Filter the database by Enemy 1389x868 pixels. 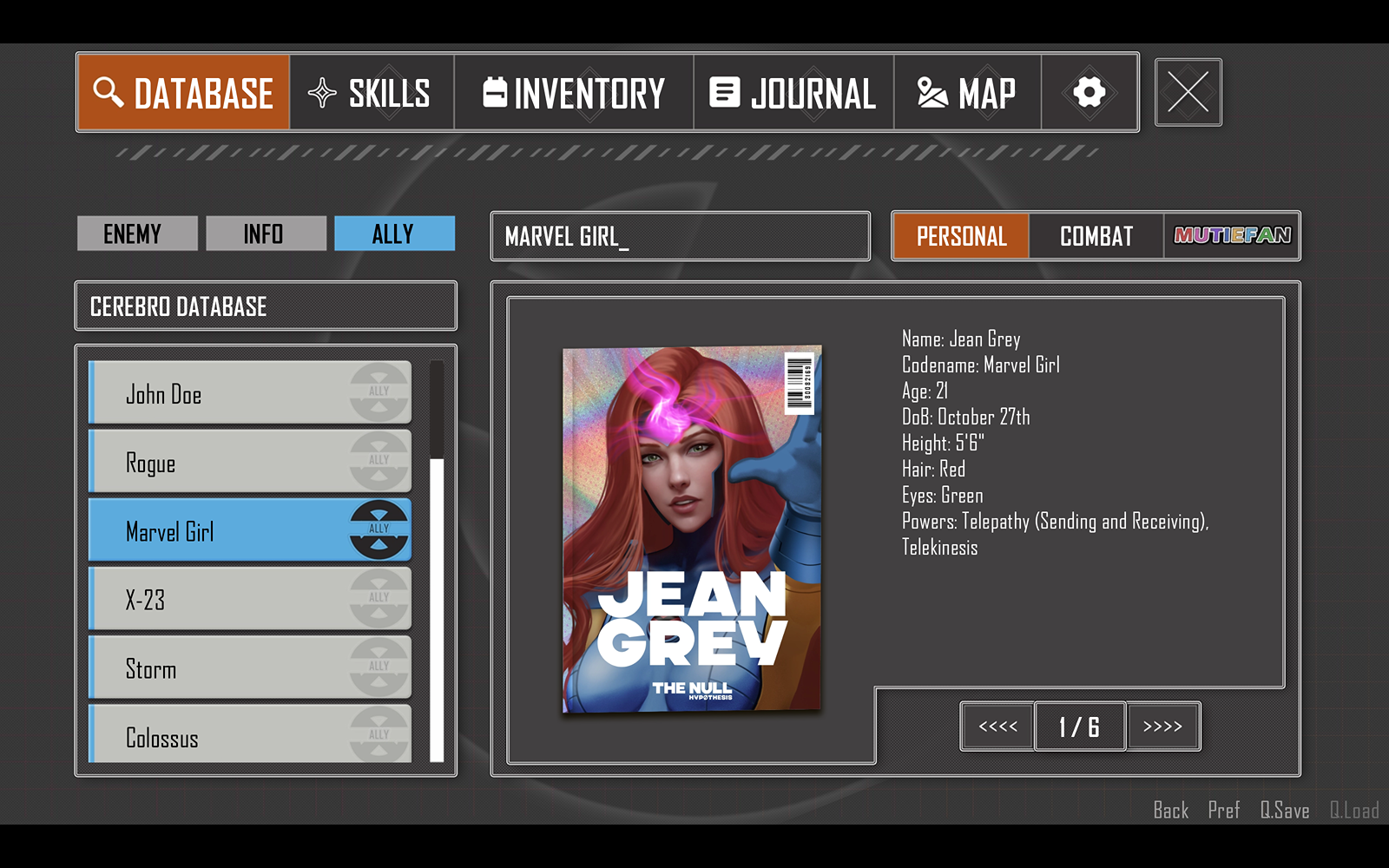137,233
